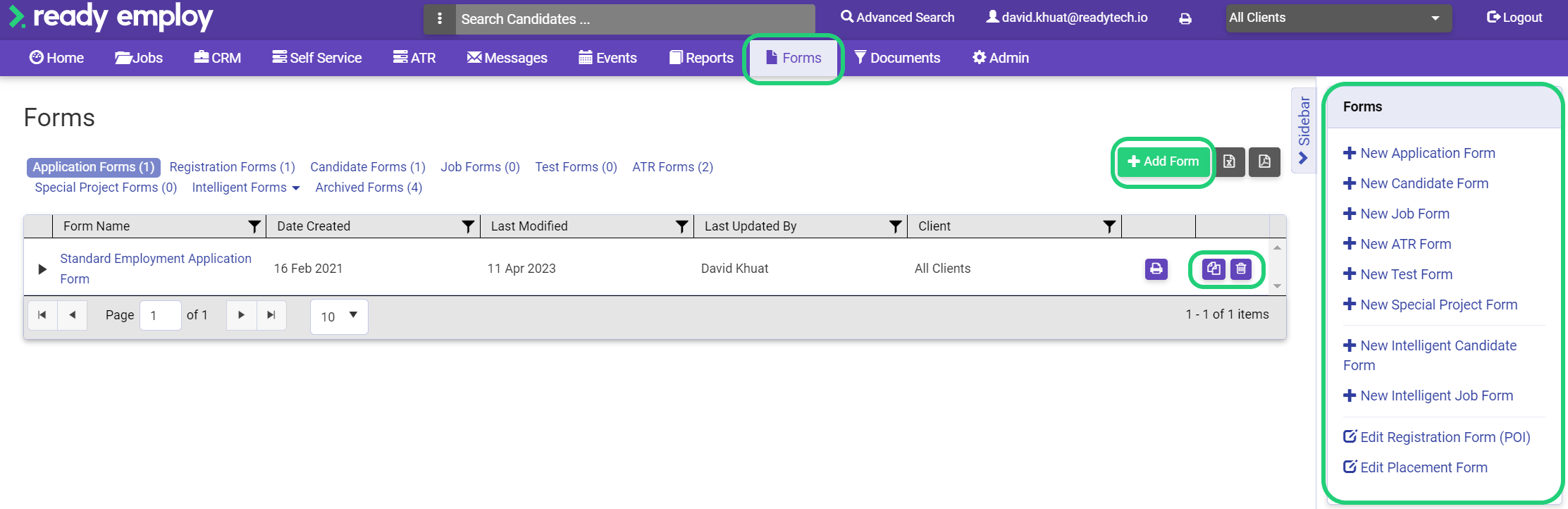
Task: Click the Logout link
Action: click(1514, 18)
